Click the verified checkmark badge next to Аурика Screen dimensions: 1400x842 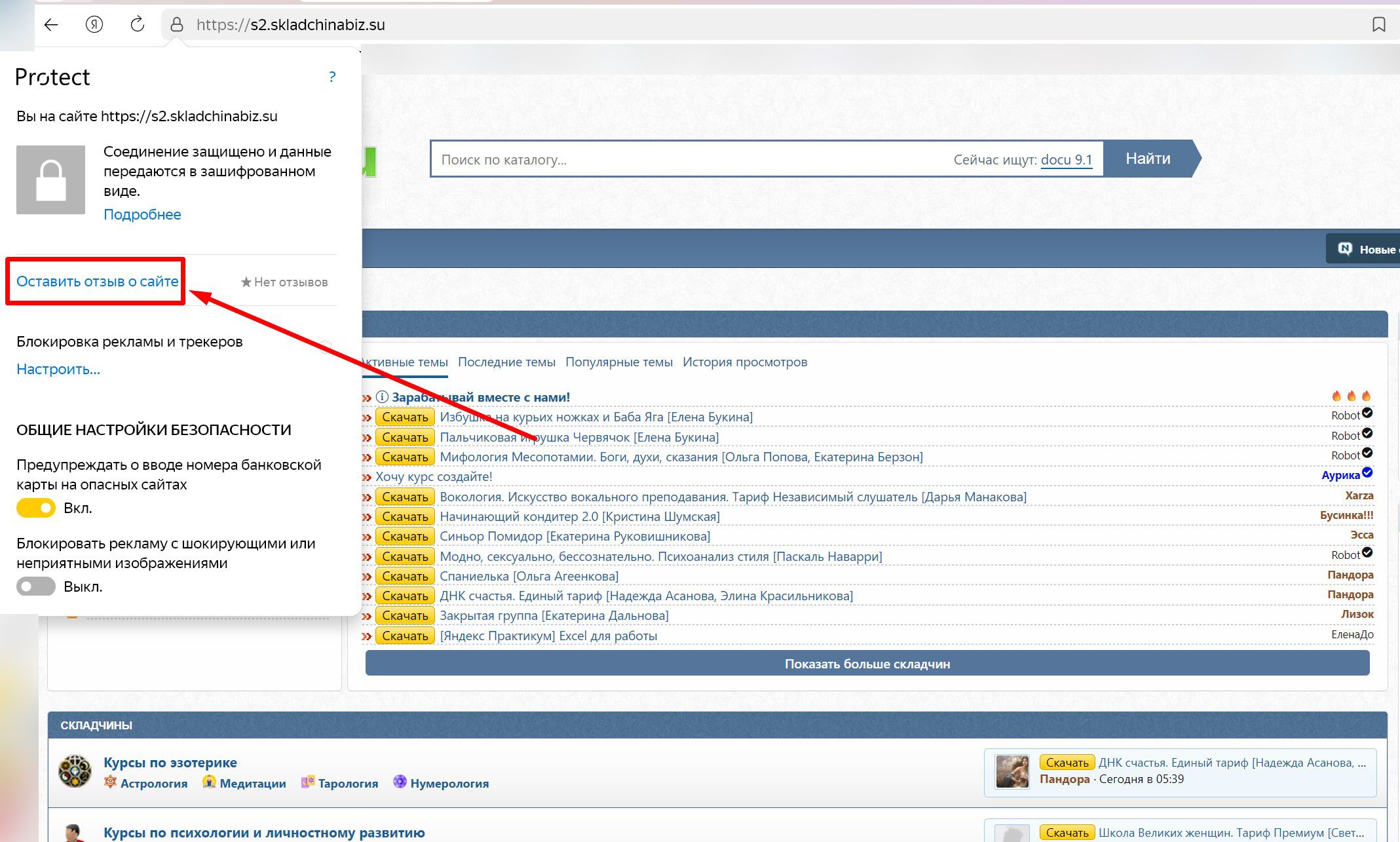1366,473
